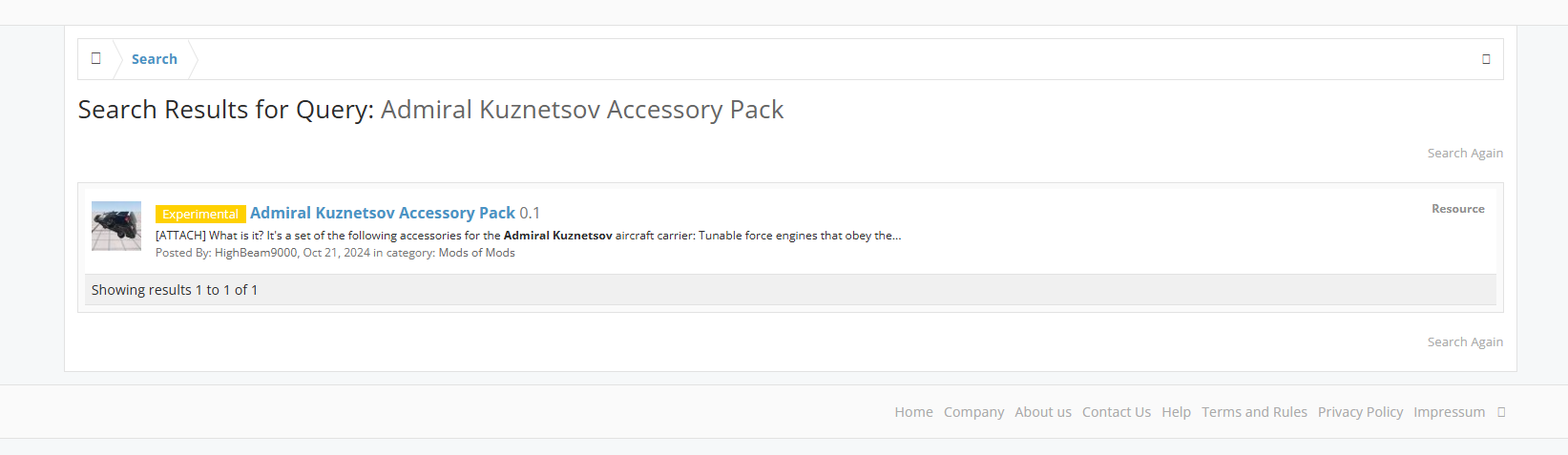Click Search Again below the results
Viewport: 1568px width, 455px height.
coord(1465,341)
